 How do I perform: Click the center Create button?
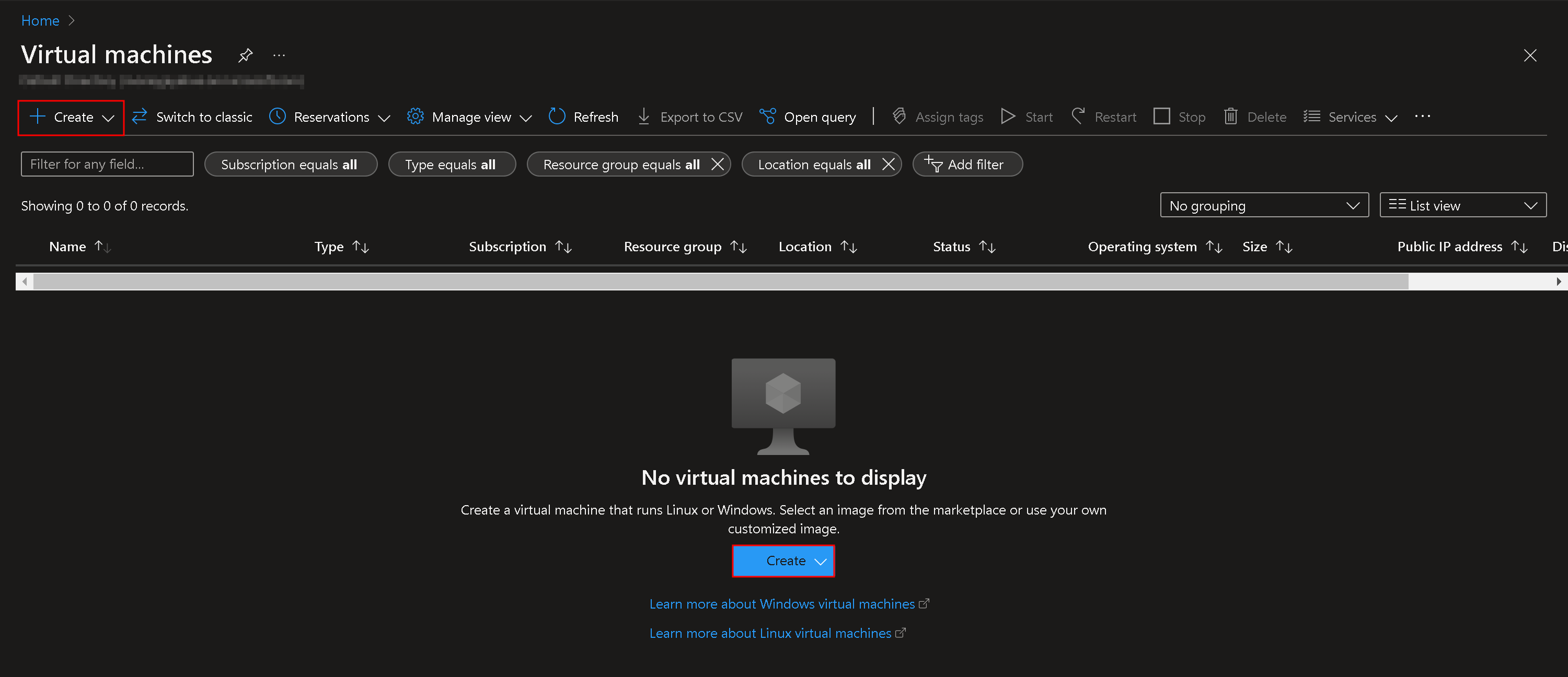click(783, 560)
